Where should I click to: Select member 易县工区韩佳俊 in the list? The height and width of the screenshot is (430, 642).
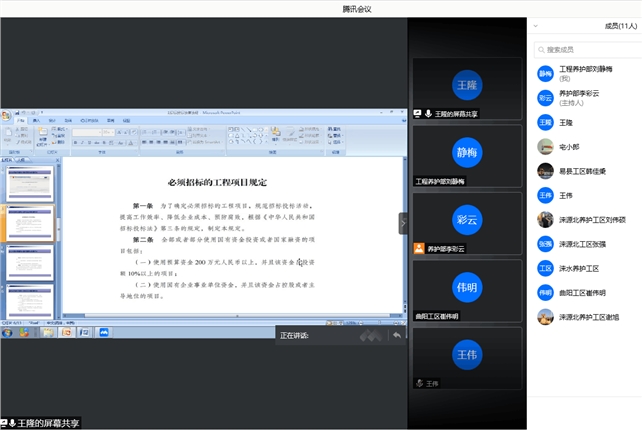pos(587,171)
